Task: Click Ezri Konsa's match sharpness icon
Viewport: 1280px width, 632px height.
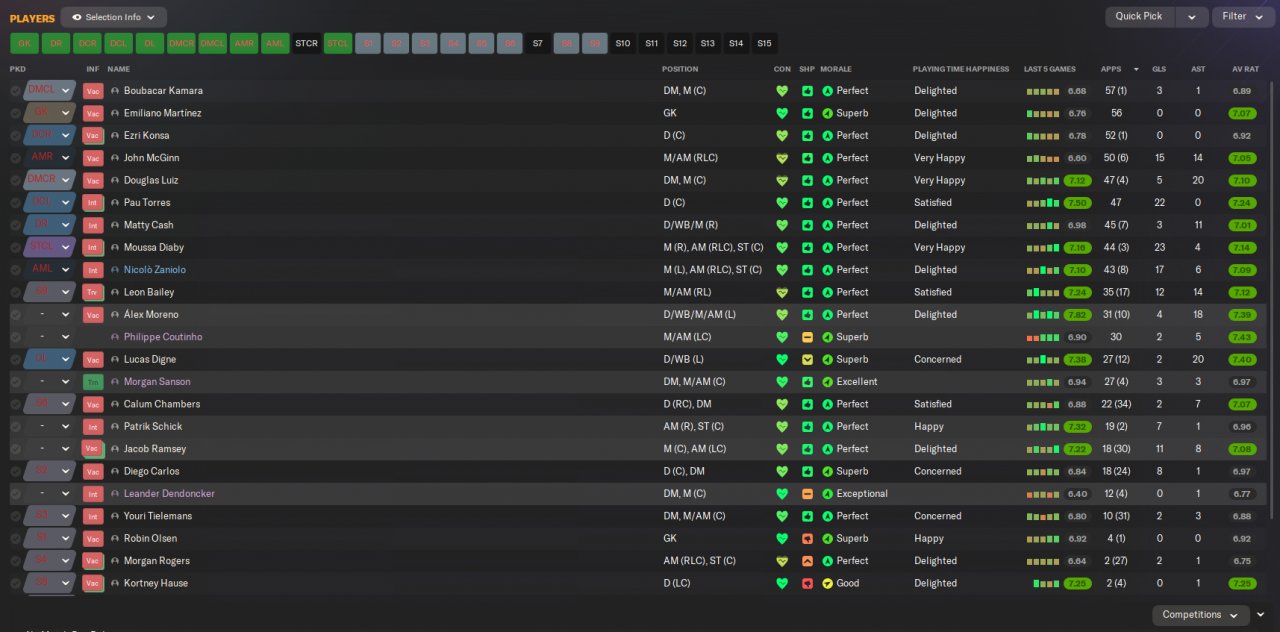Action: coord(807,135)
